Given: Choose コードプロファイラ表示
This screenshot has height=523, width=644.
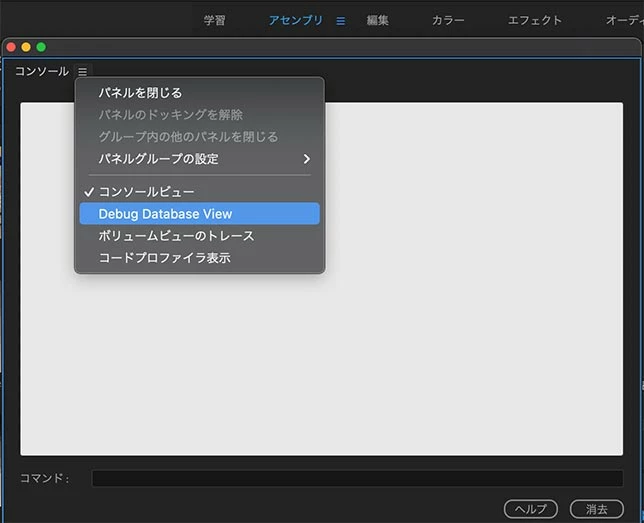Looking at the screenshot, I should point(199,258).
